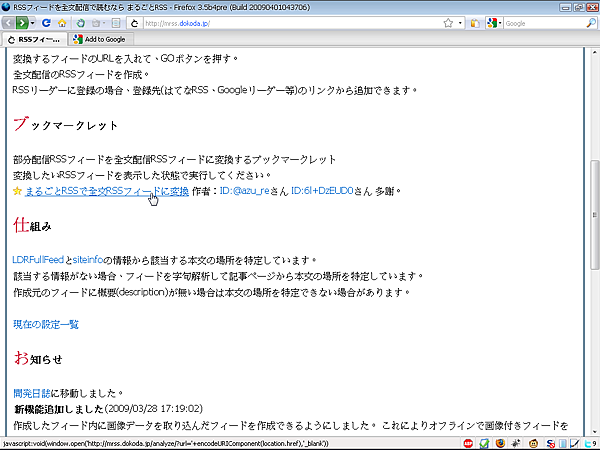Image resolution: width=600 pixels, height=450 pixels.
Task: Click the vertical scrollbar thumb
Action: point(595,215)
